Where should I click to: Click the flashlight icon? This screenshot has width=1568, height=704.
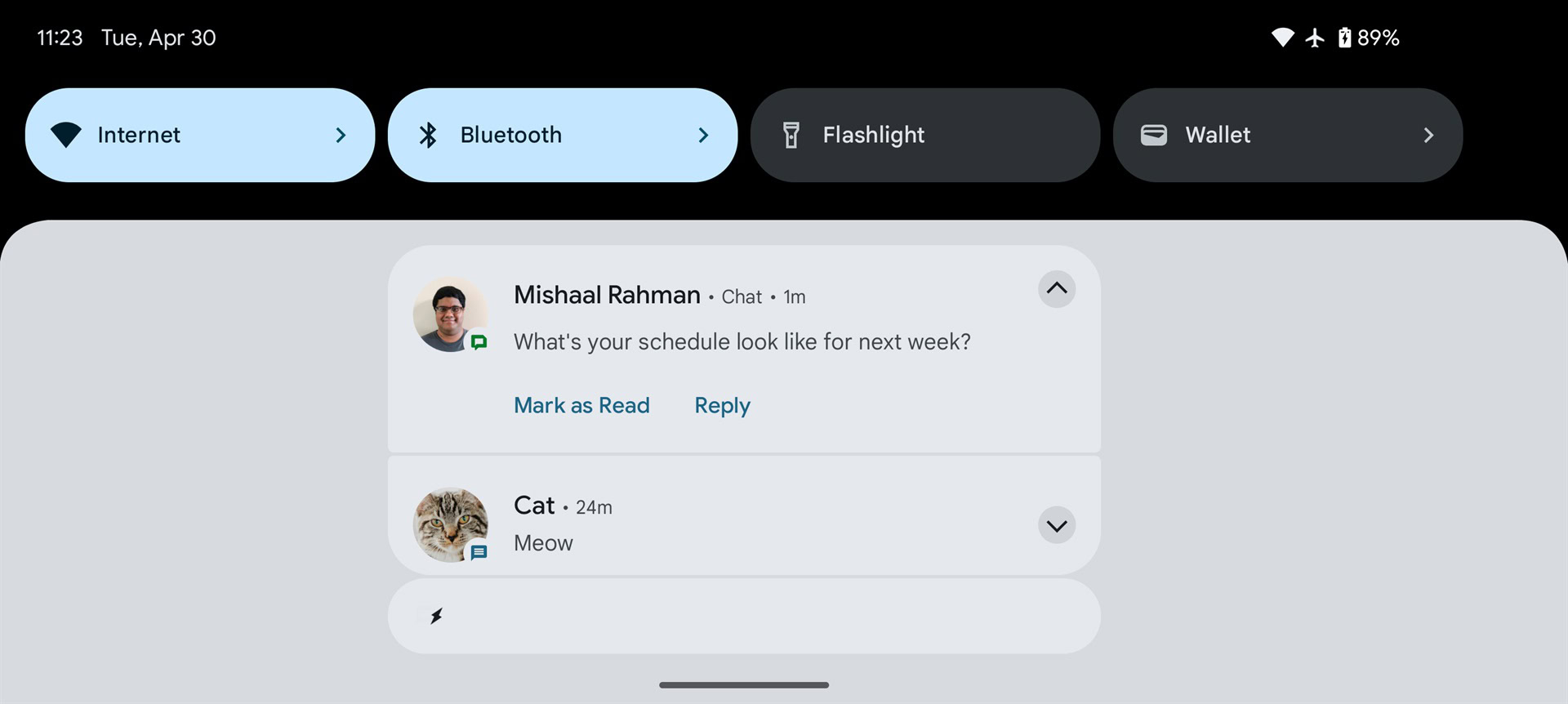pos(791,135)
